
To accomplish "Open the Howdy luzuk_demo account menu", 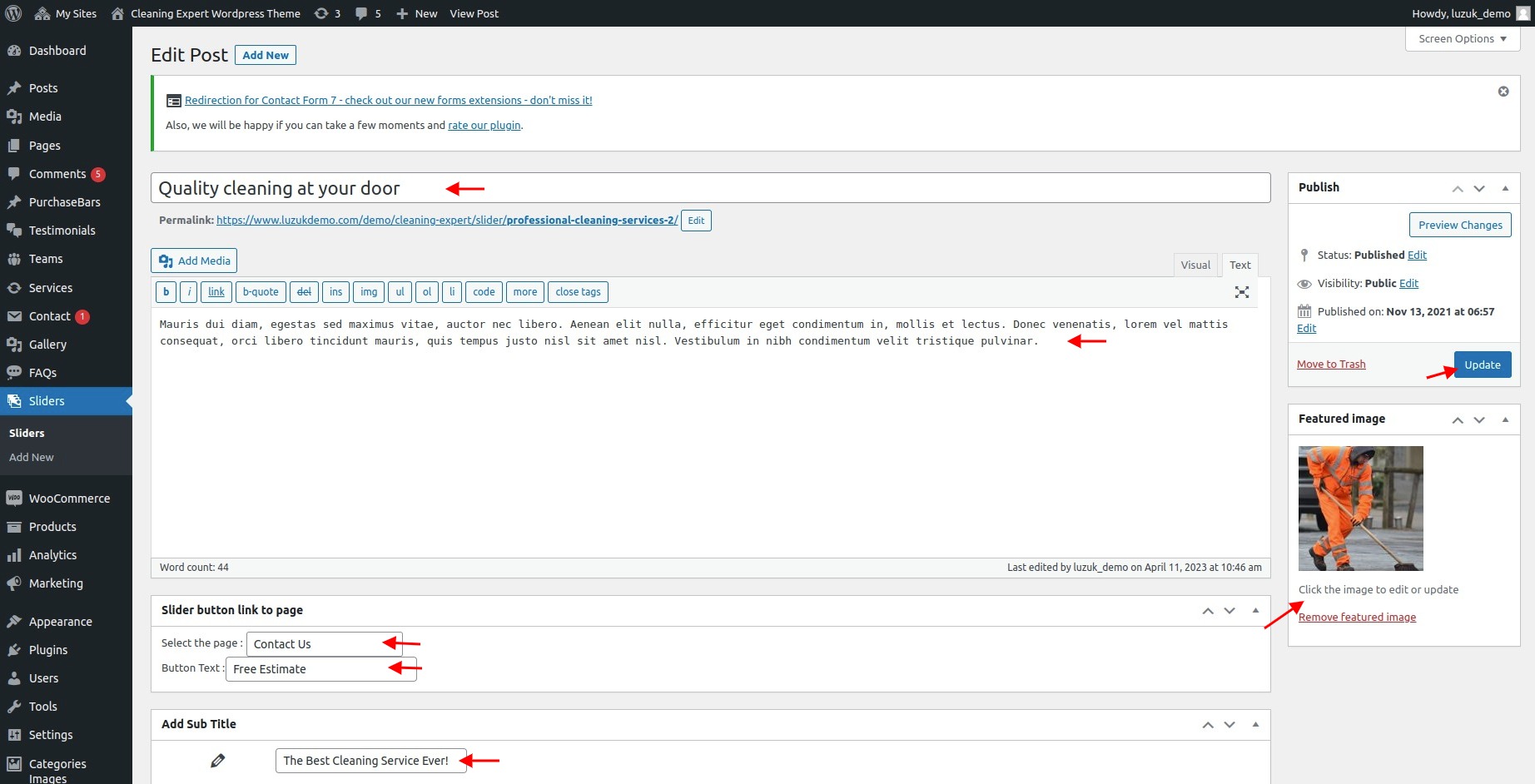I will 1470,13.
